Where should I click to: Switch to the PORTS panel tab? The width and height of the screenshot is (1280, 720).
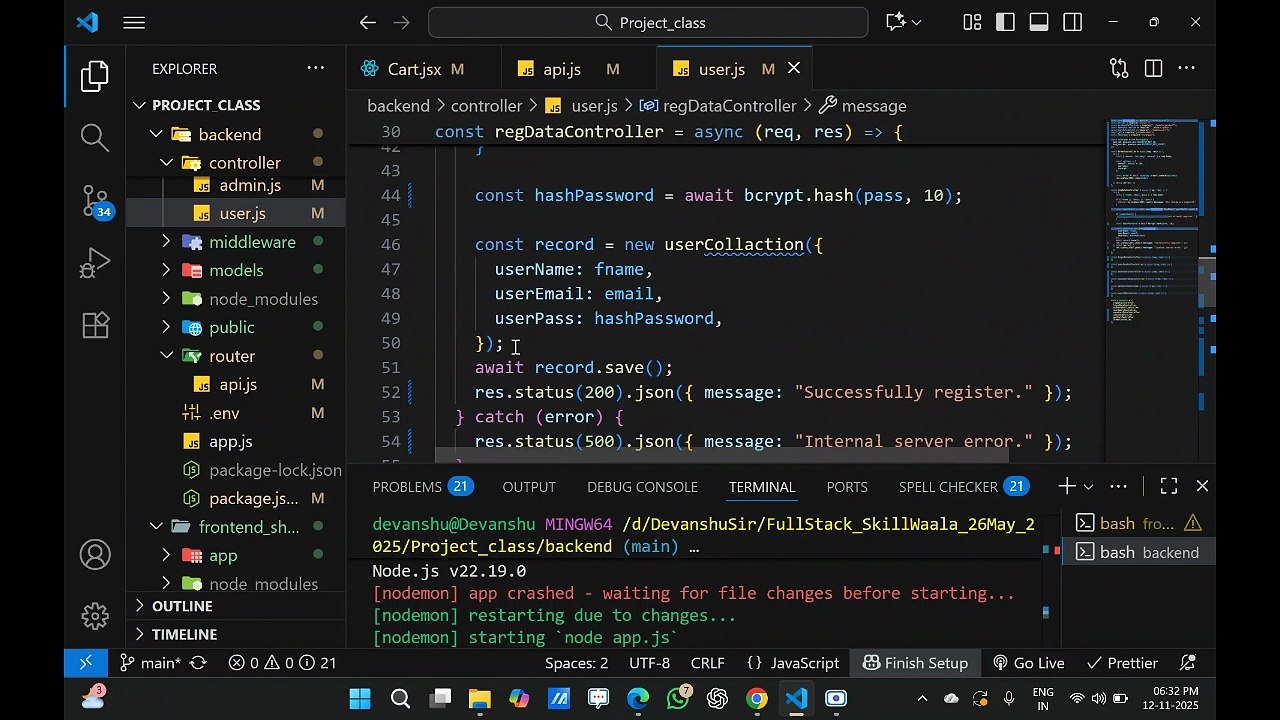point(847,487)
